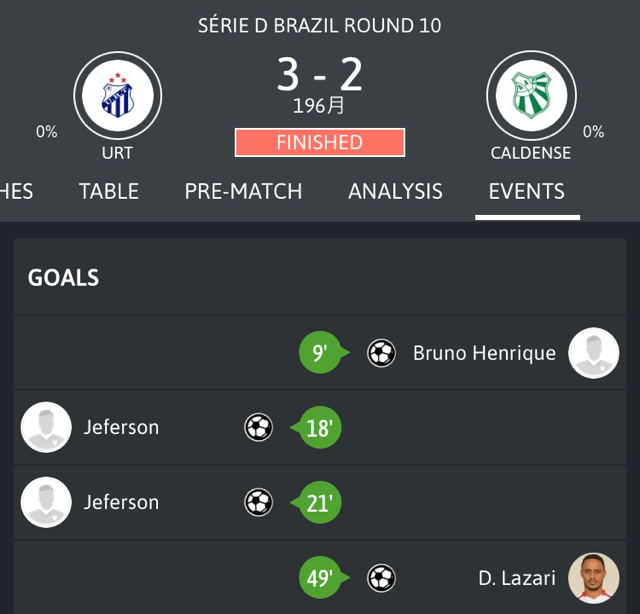The height and width of the screenshot is (614, 640).
Task: Switch to the Table tab
Action: pyautogui.click(x=109, y=191)
